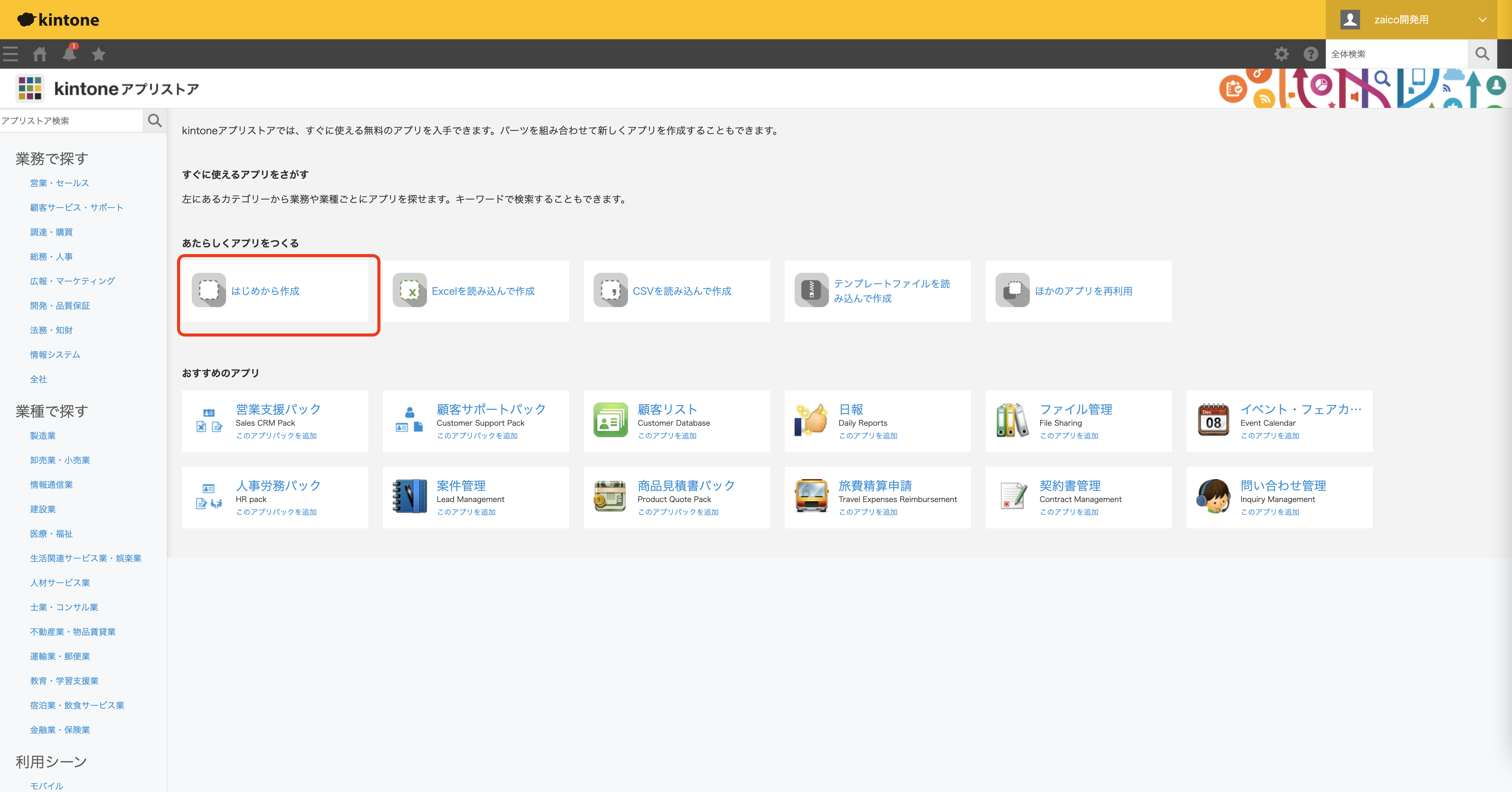The width and height of the screenshot is (1512, 792).
Task: Select 総務・人事 category
Action: [x=51, y=257]
